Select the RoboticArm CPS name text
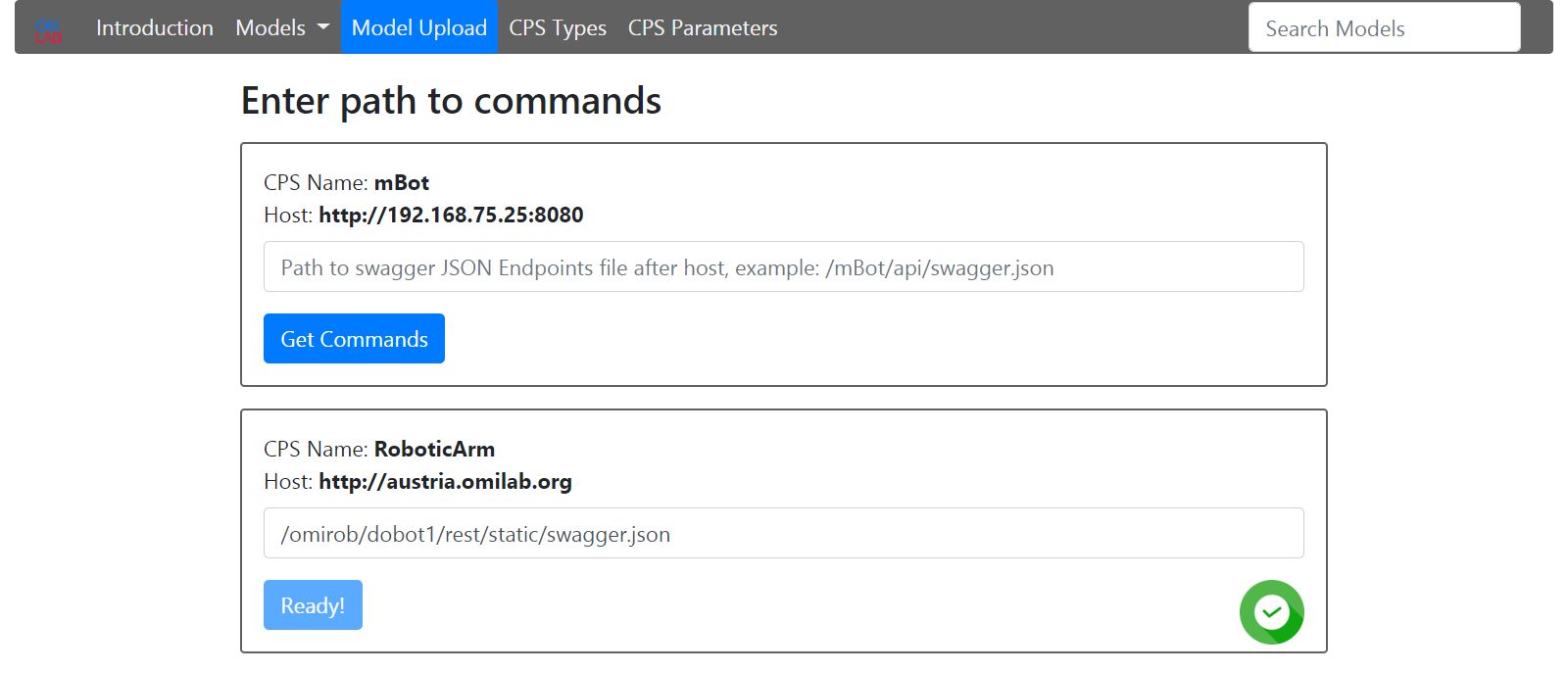Image resolution: width=1568 pixels, height=673 pixels. click(434, 449)
